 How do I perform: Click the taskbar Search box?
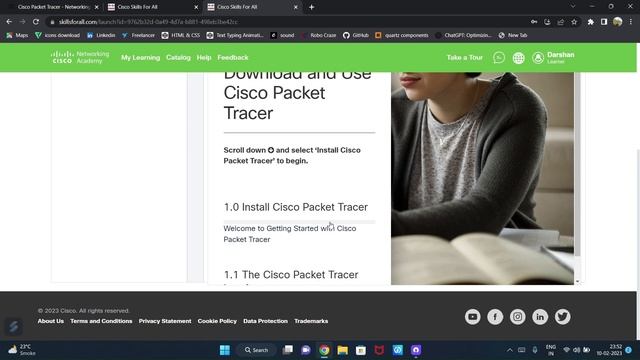point(257,350)
